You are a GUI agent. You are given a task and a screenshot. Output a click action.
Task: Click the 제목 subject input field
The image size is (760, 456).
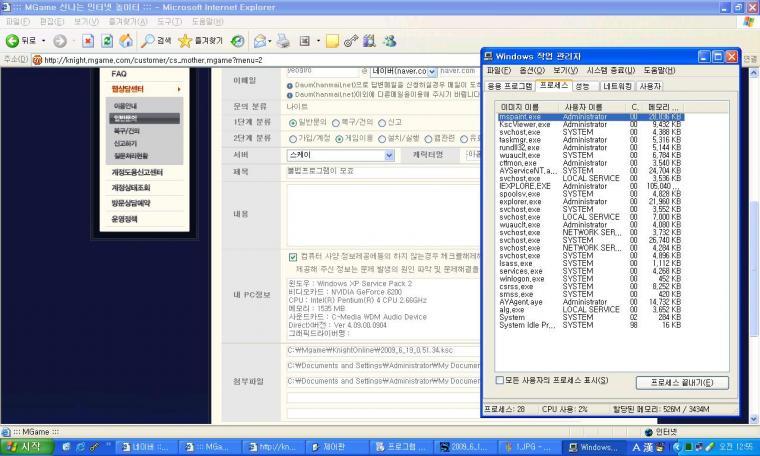[x=383, y=172]
